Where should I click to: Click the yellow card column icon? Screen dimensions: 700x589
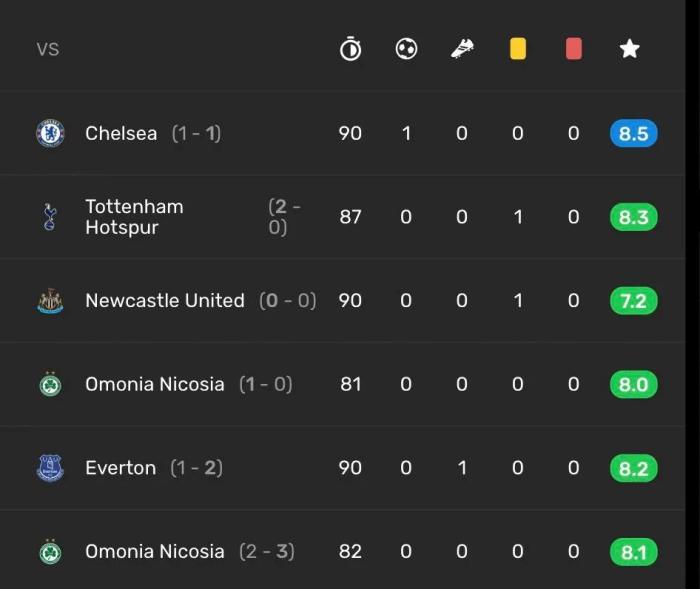[518, 48]
